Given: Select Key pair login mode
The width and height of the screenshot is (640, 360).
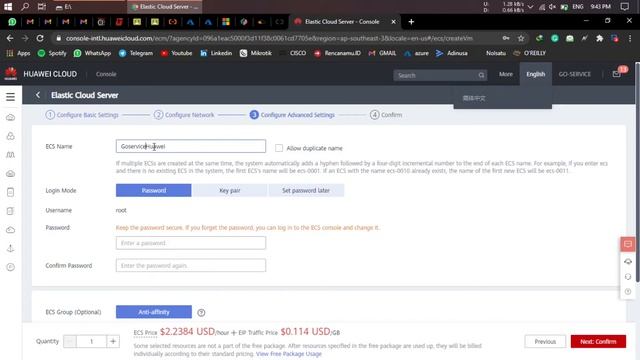Looking at the screenshot, I should click(230, 190).
